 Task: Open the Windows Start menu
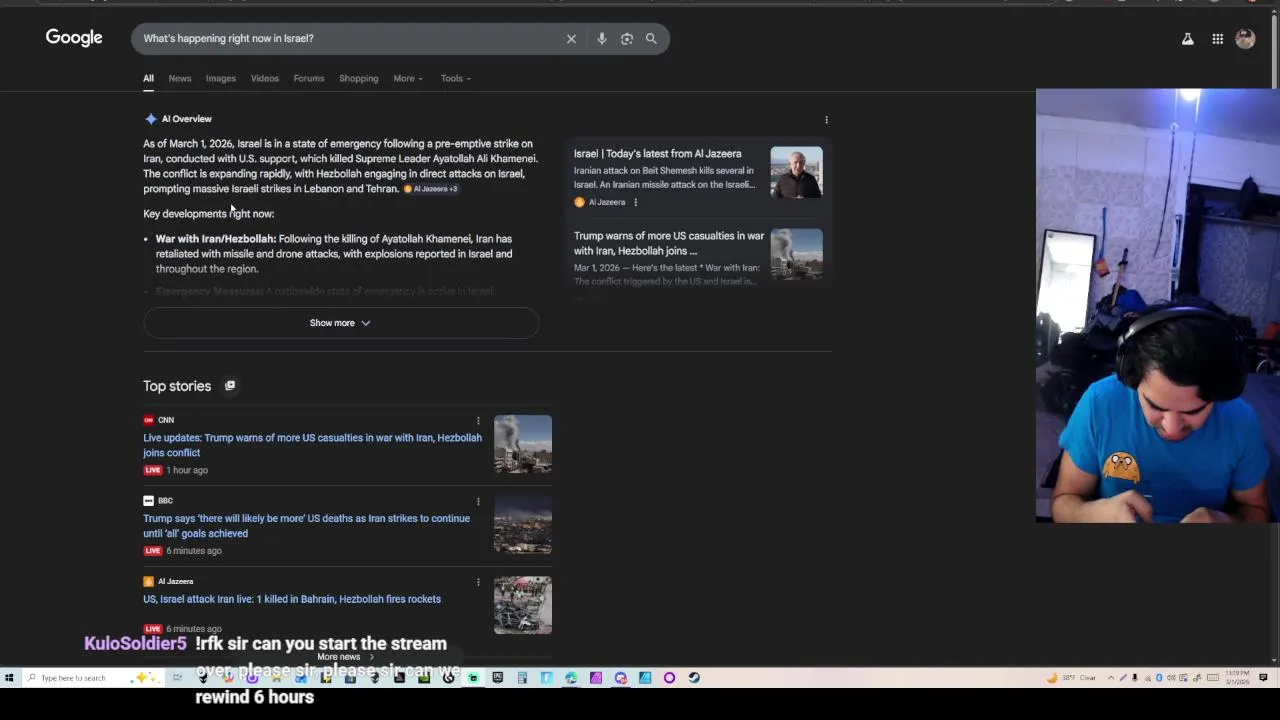[9, 678]
